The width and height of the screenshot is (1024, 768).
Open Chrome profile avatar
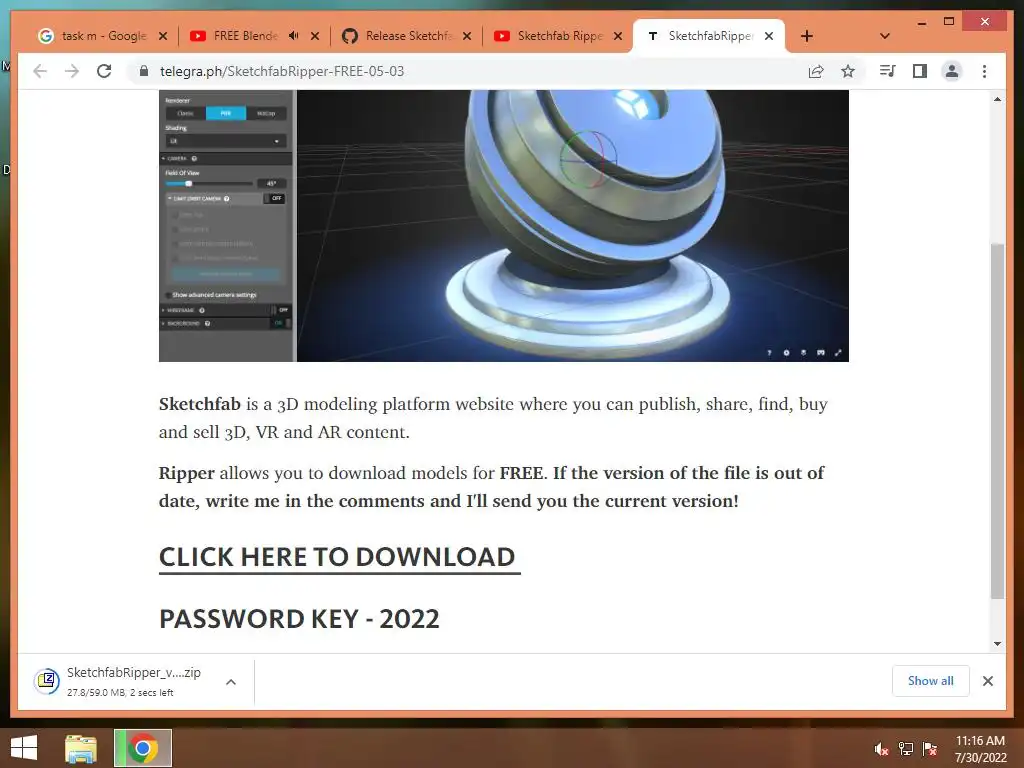pyautogui.click(x=952, y=71)
